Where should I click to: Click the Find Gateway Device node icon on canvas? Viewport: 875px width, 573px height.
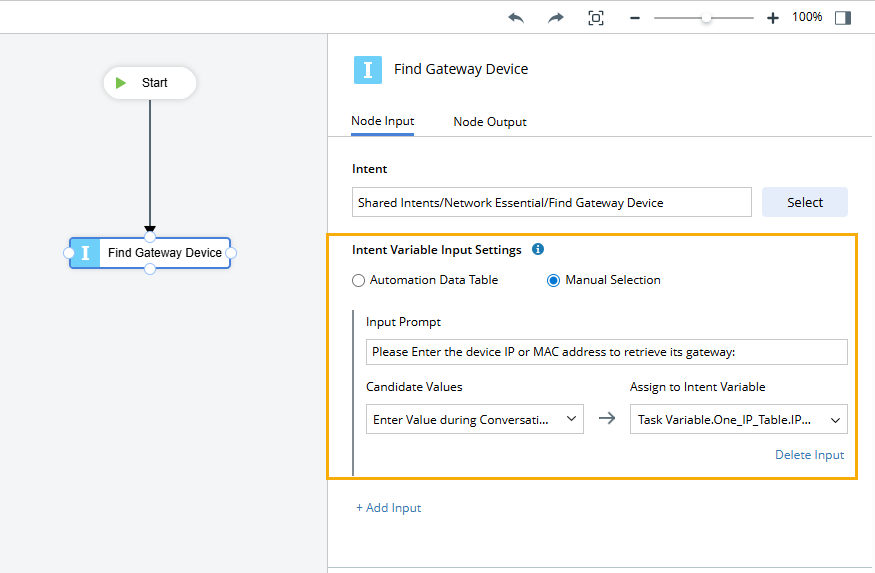coord(86,253)
